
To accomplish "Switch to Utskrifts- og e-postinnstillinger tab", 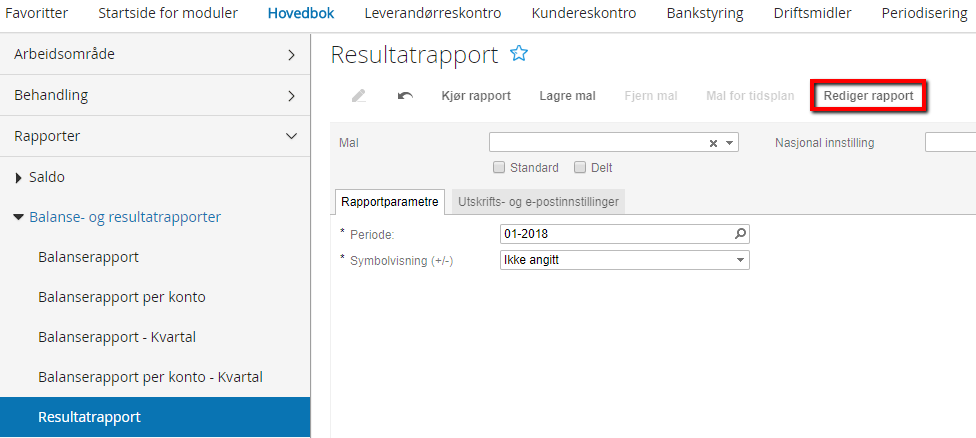I will click(x=538, y=202).
